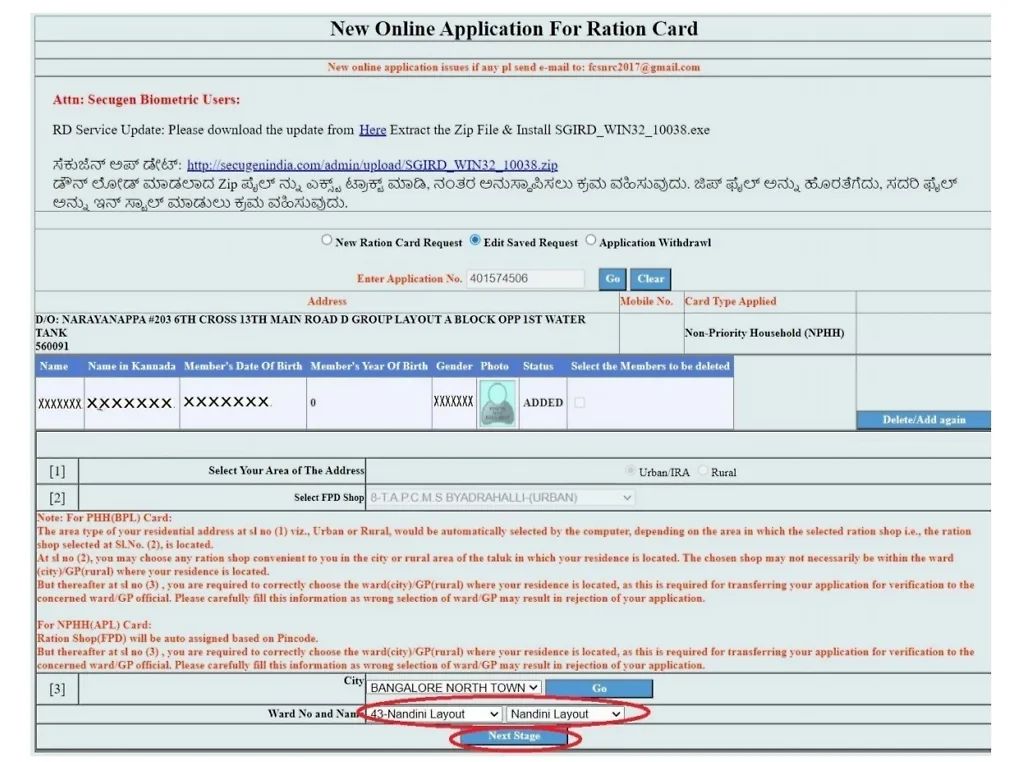Click the Delete/Add again button
1024x762 pixels.
click(x=923, y=420)
